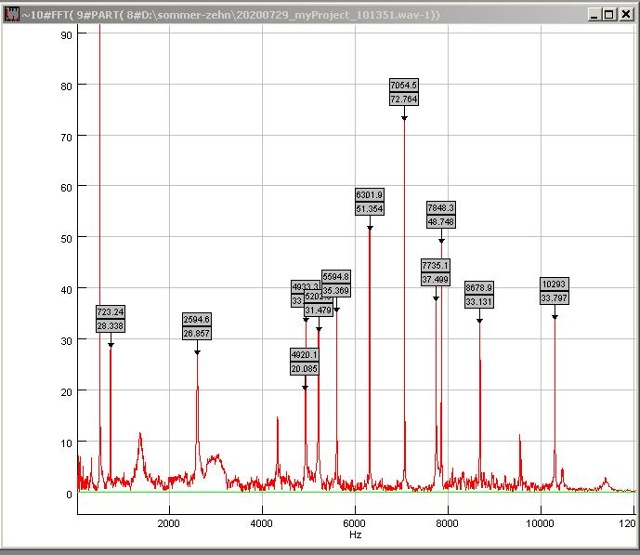Click the 2000 tick on the frequency axis
Image resolution: width=640 pixels, height=555 pixels.
[x=169, y=523]
